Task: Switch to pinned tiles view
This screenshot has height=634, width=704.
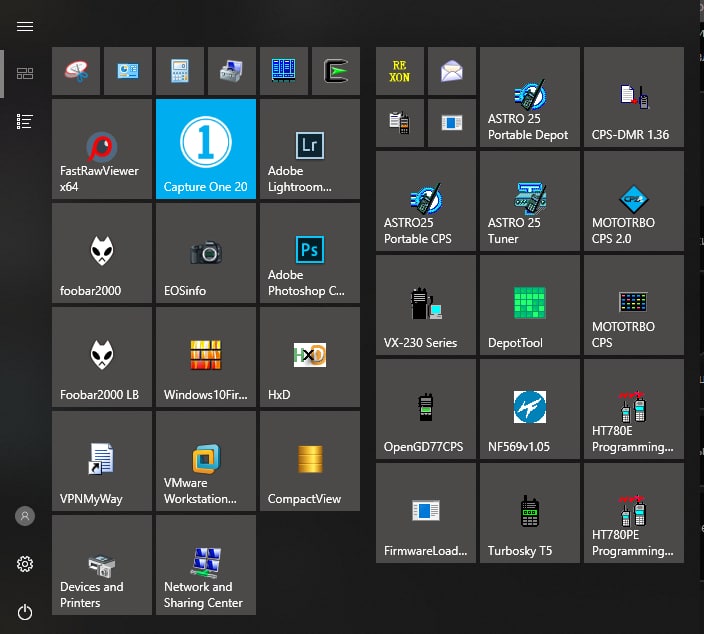Action: (x=25, y=73)
